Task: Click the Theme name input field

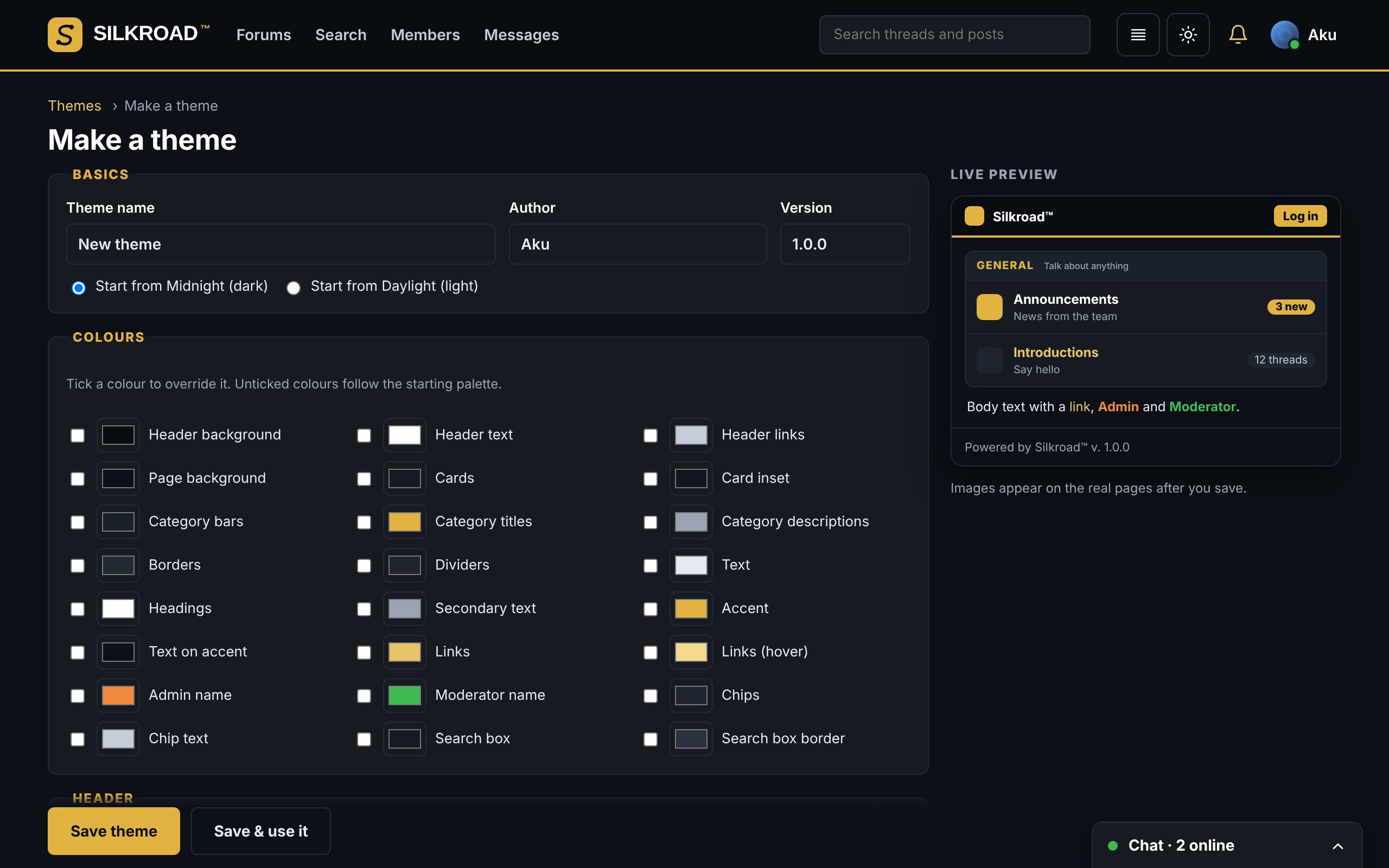Action: point(281,244)
